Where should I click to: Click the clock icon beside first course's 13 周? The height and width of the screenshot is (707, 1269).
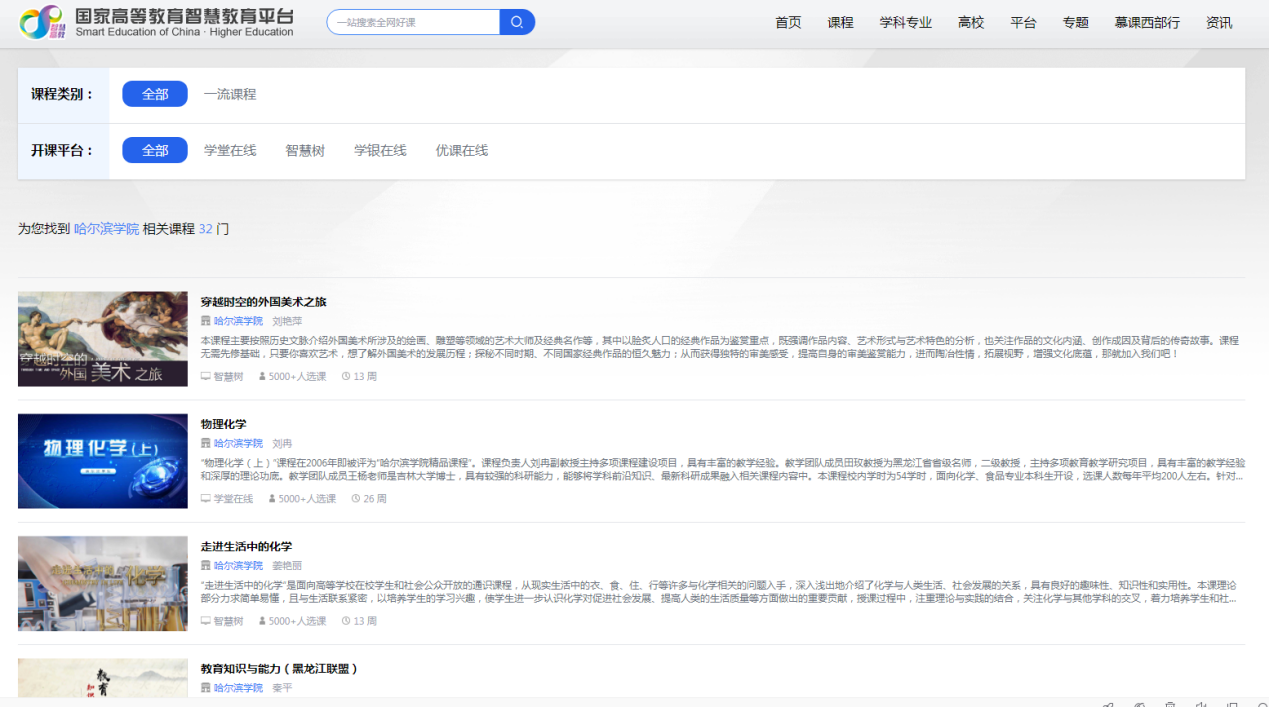point(346,377)
